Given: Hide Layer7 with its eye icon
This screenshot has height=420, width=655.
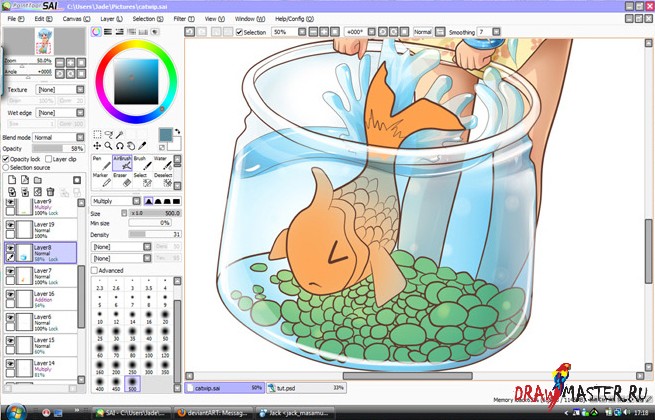Looking at the screenshot, I should (10, 271).
